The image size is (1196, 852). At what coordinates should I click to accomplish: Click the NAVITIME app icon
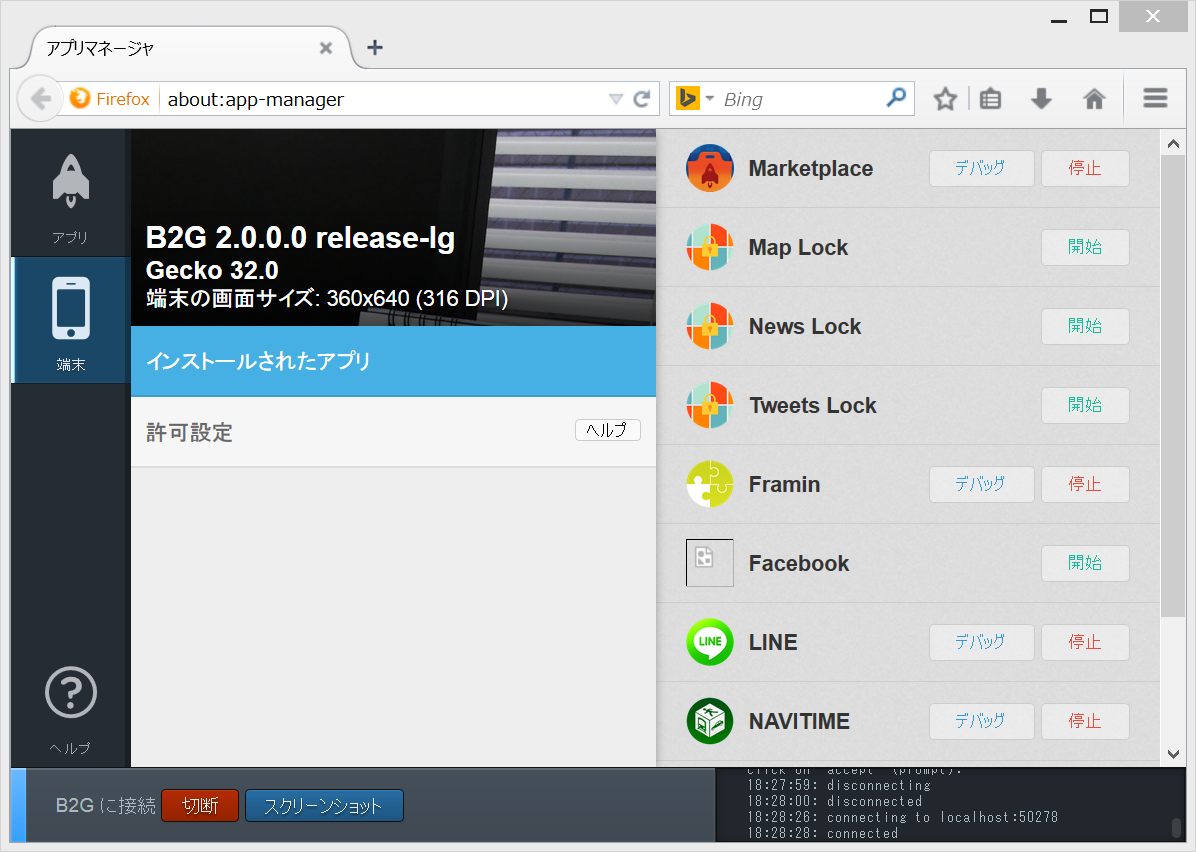[709, 721]
